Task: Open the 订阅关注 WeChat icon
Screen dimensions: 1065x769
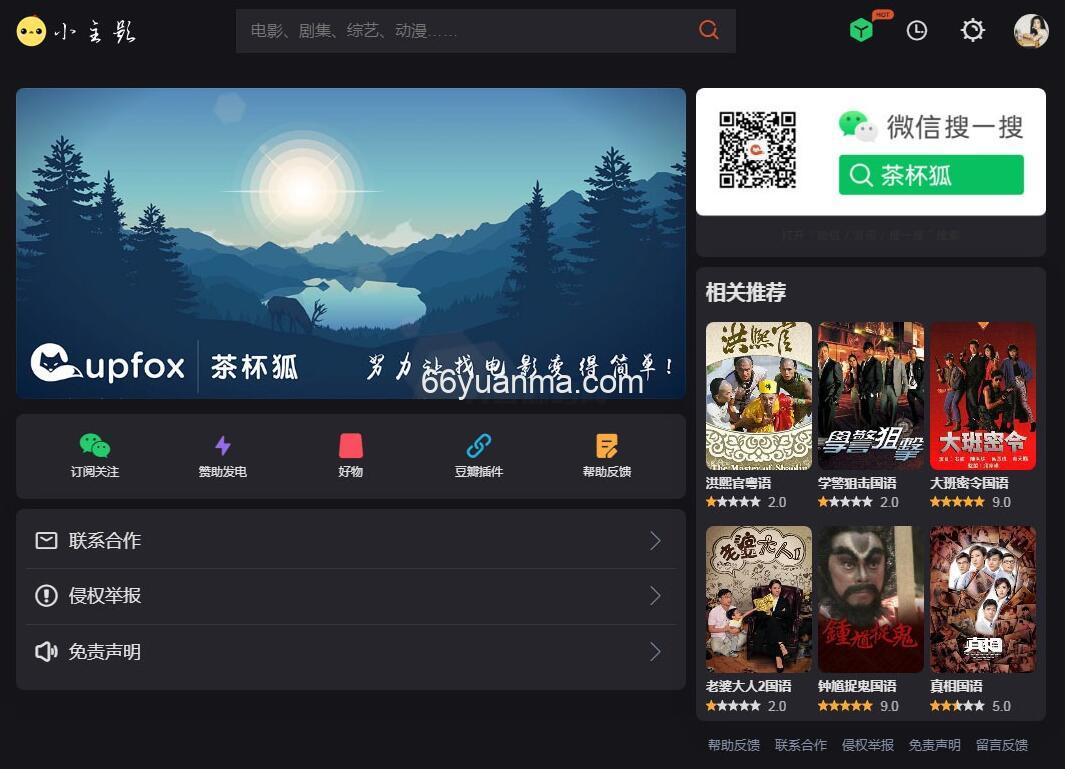Action: point(93,448)
